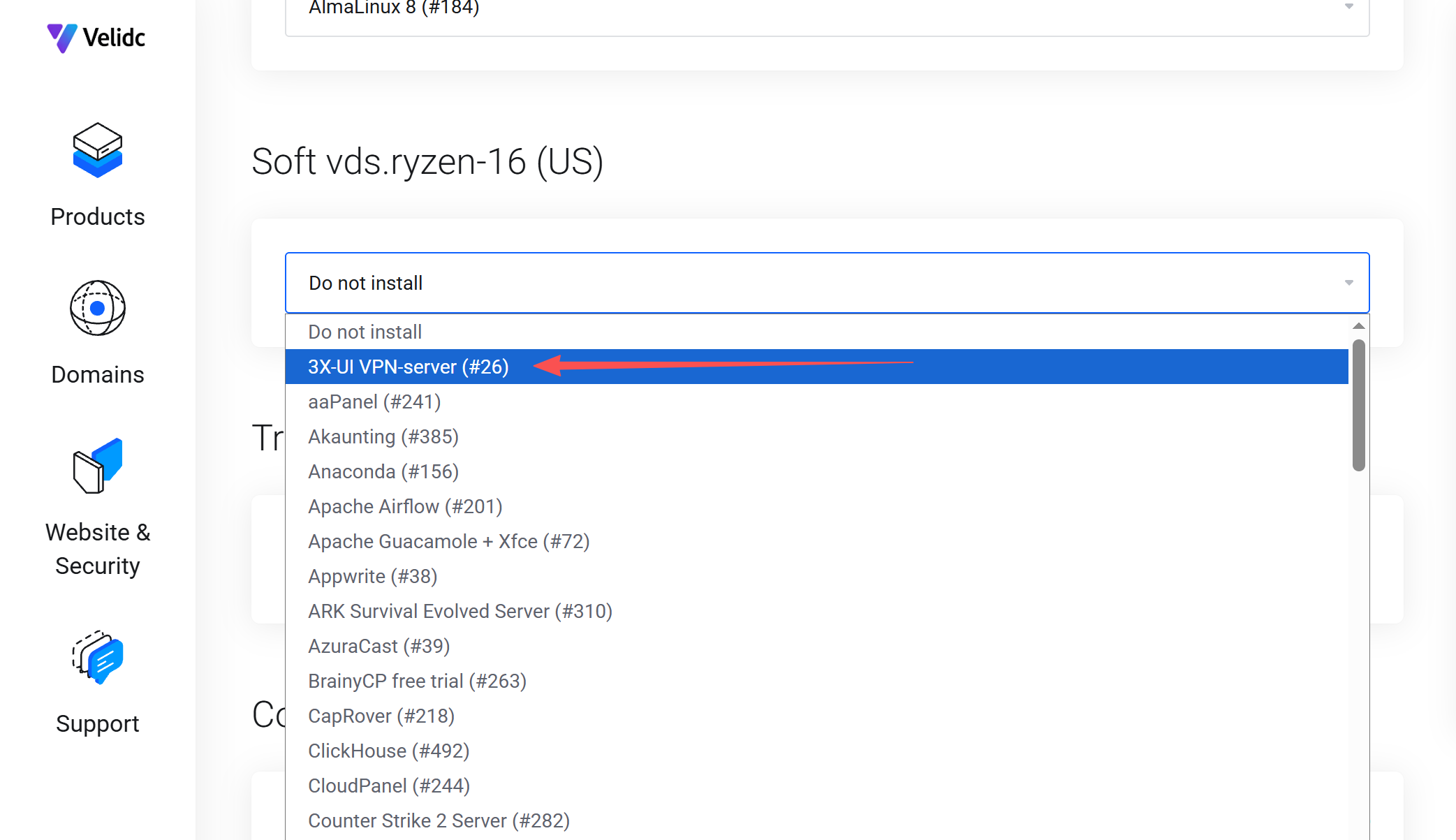The image size is (1456, 840).
Task: Click the dropdown list scroll-up arrow
Action: [1358, 326]
